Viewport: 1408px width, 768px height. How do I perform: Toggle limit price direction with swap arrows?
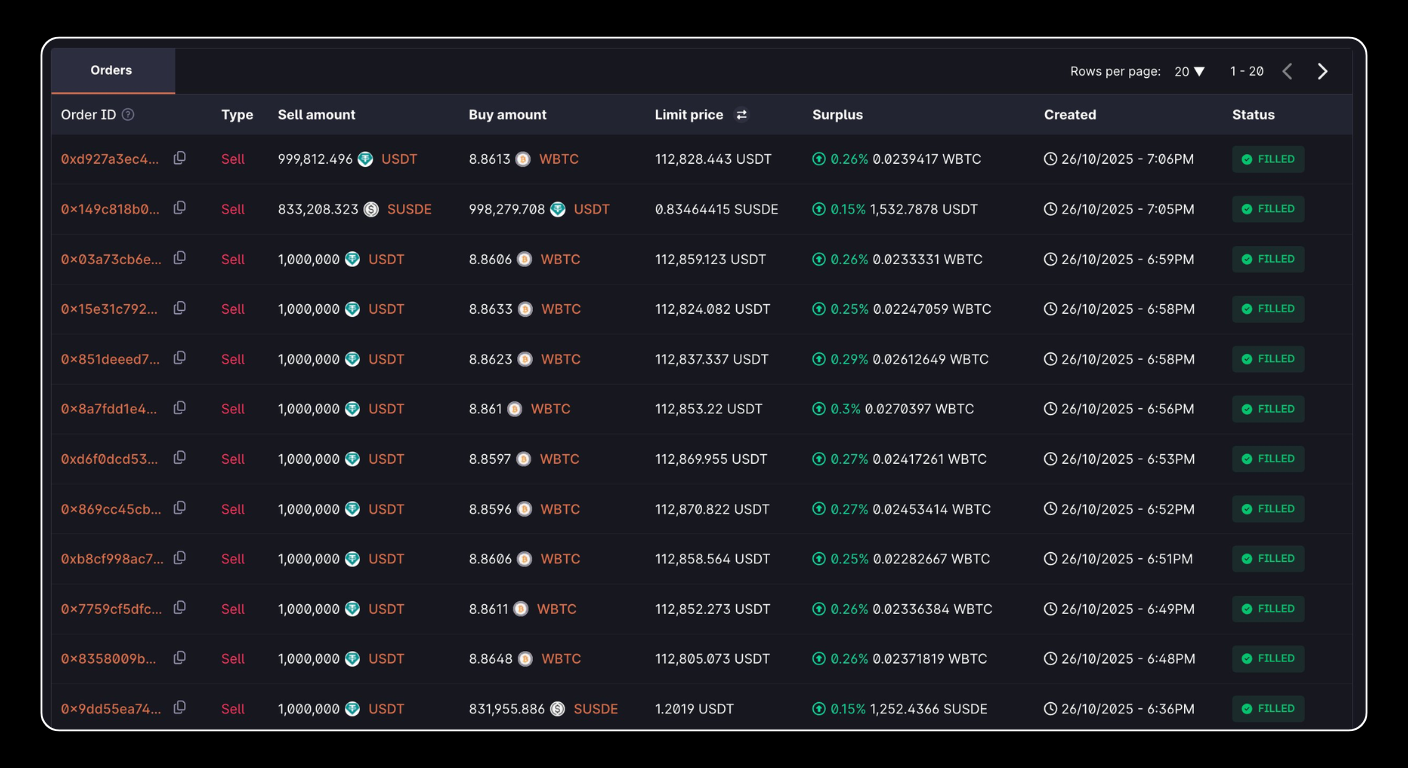click(741, 114)
